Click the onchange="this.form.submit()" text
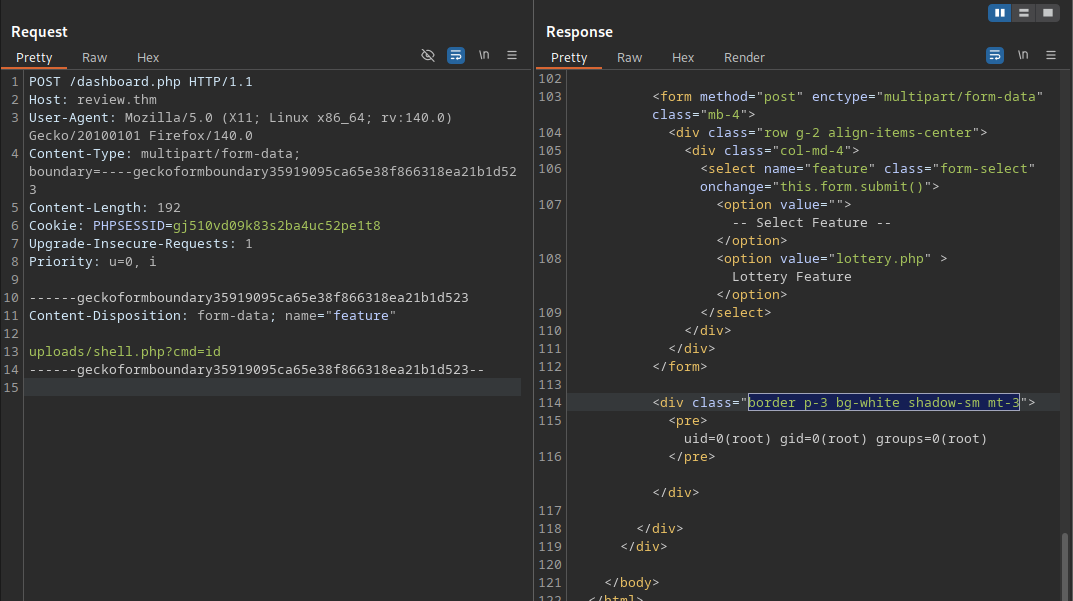The height and width of the screenshot is (601, 1073). (x=819, y=186)
